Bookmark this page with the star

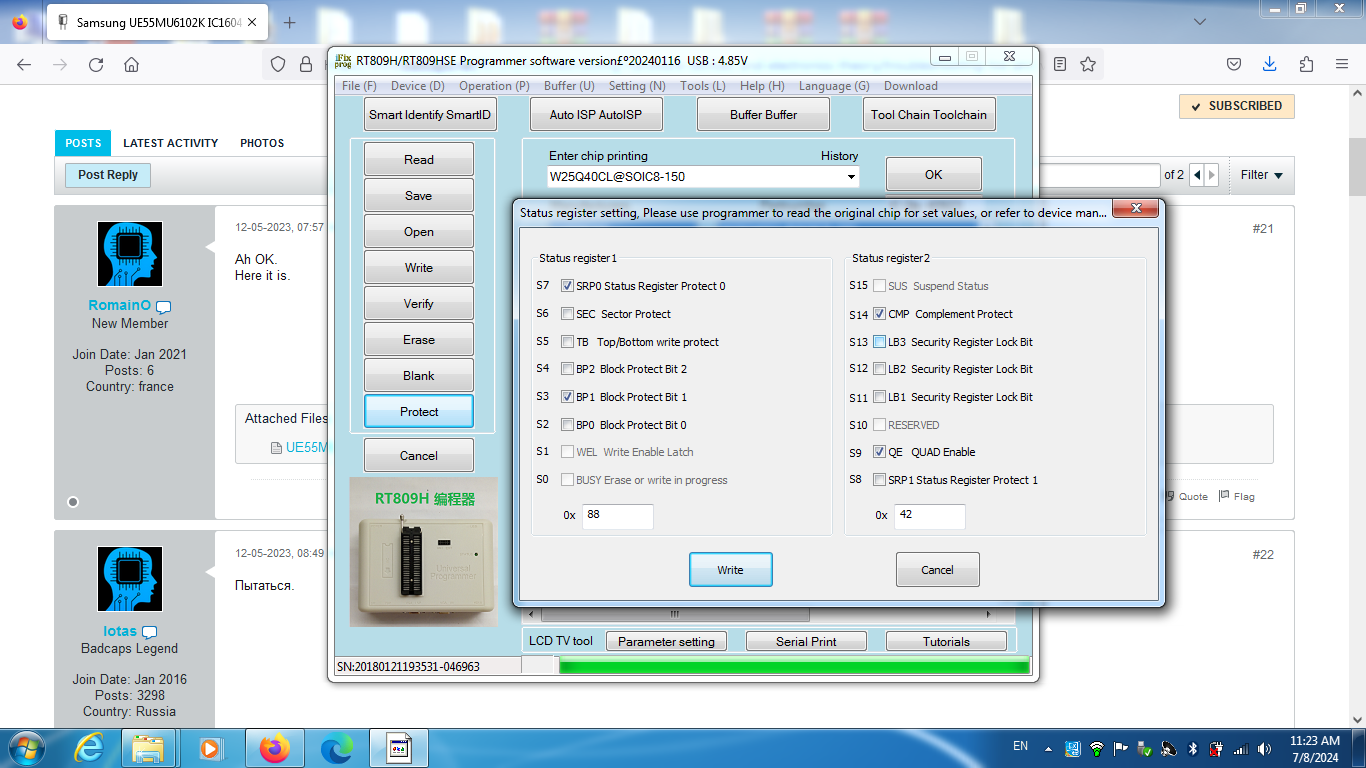coord(1088,64)
